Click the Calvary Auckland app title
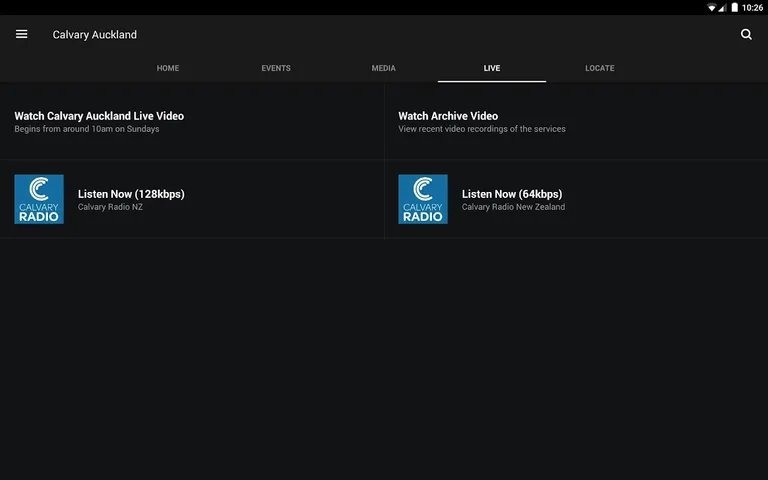This screenshot has height=480, width=768. [95, 35]
